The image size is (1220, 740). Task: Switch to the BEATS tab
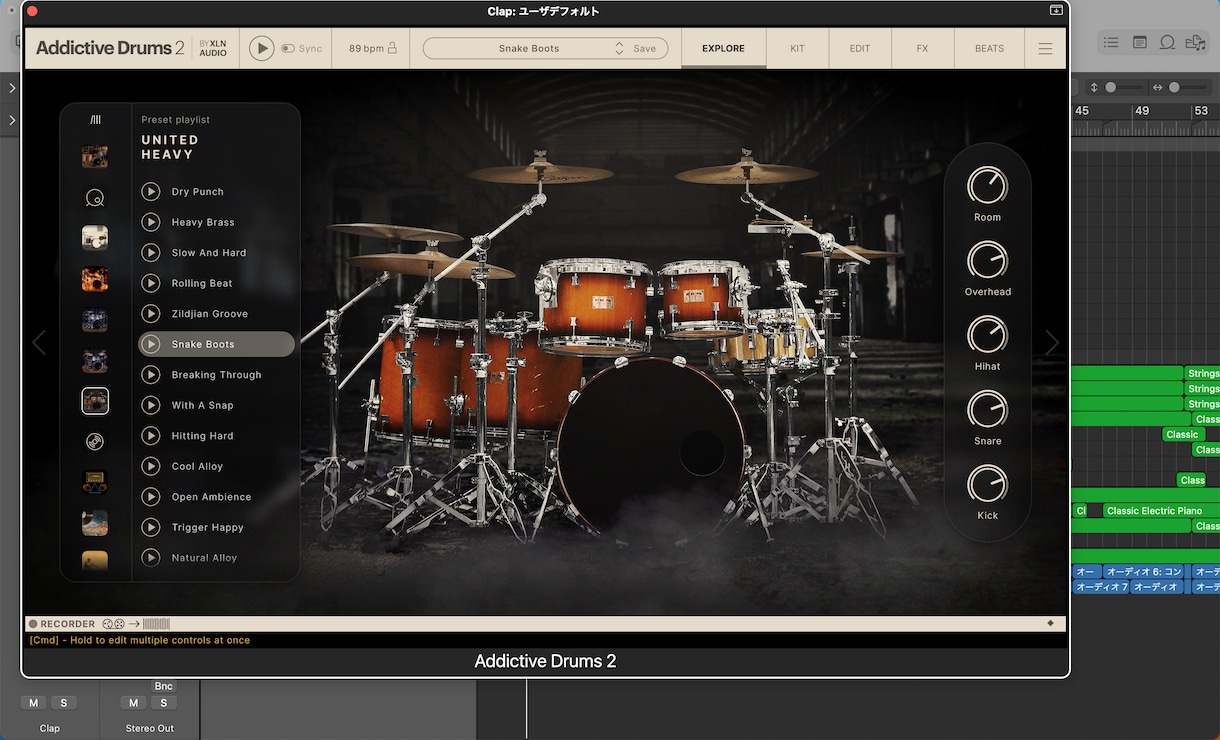989,48
